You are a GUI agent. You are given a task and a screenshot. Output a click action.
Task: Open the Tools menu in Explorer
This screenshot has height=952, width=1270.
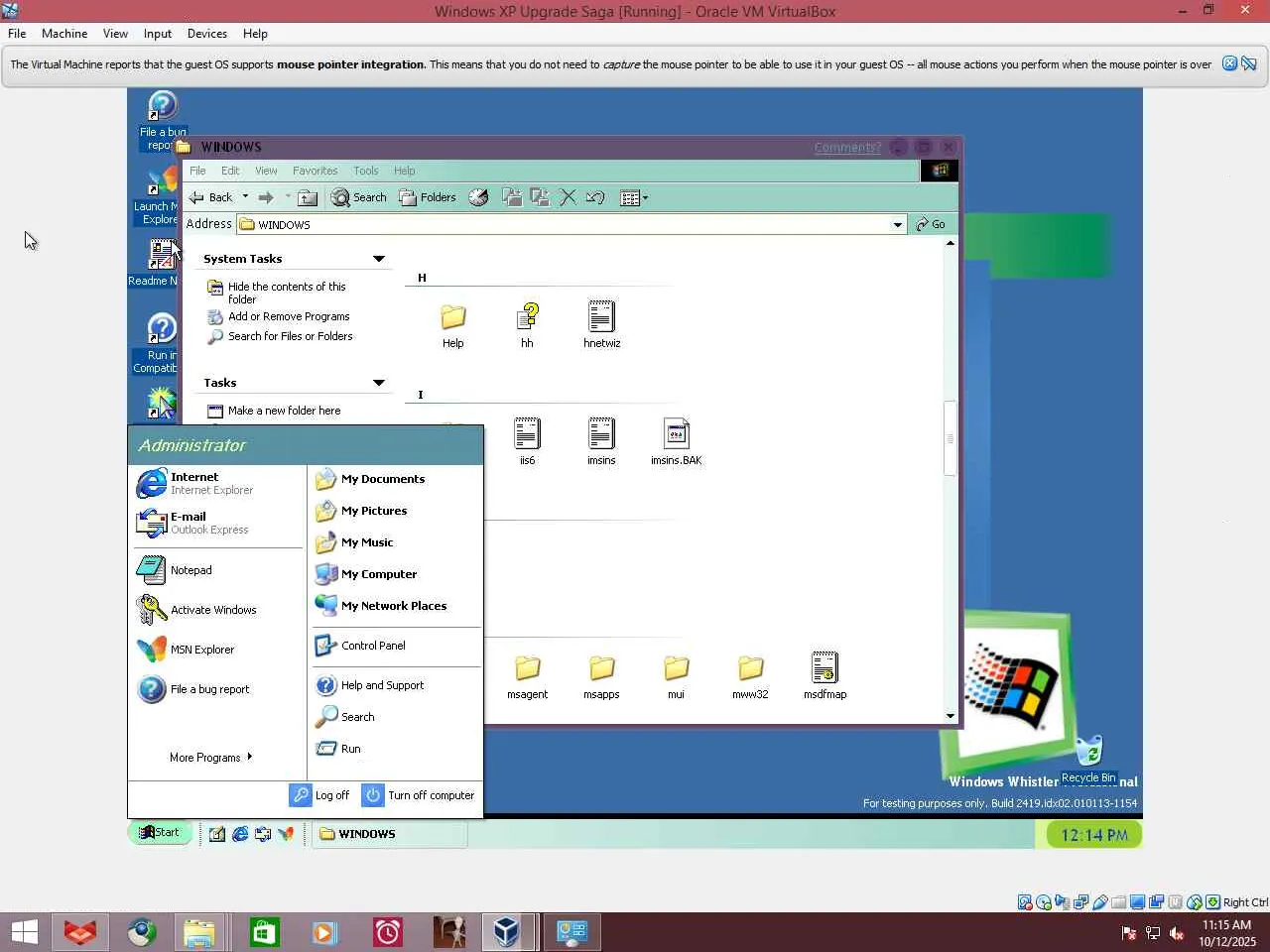coord(366,171)
